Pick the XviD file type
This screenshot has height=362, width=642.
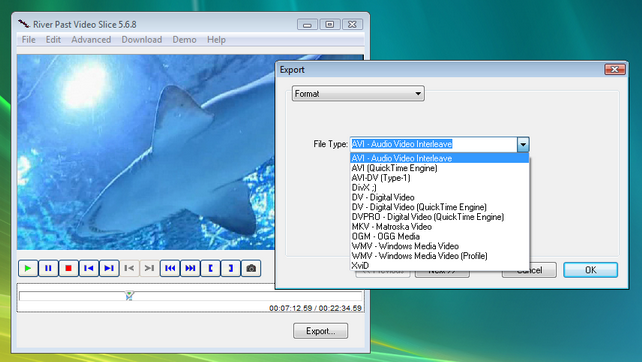tap(360, 265)
